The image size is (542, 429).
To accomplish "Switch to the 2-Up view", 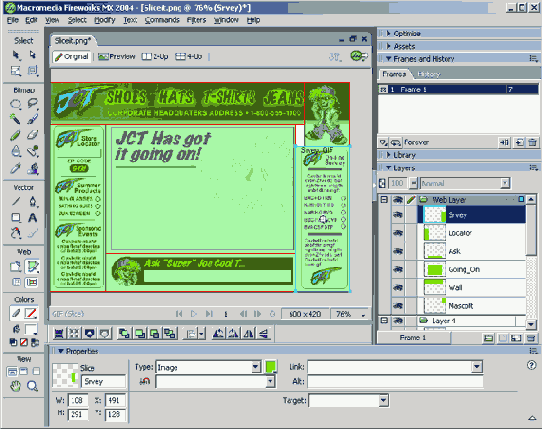I will [x=155, y=56].
